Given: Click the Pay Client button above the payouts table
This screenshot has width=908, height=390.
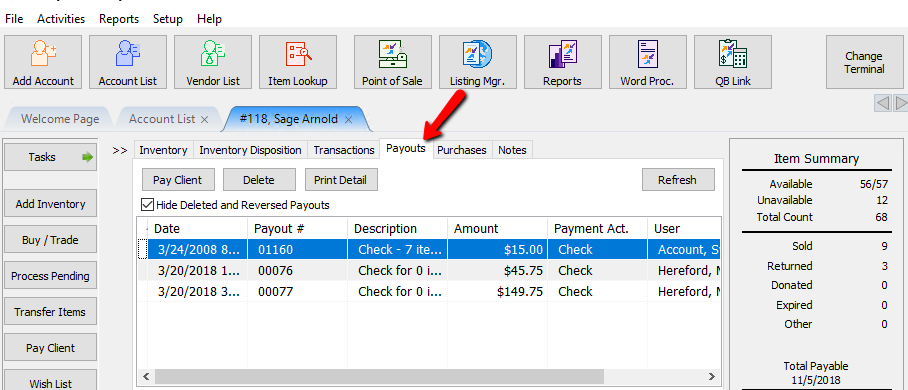Looking at the screenshot, I should [x=178, y=180].
